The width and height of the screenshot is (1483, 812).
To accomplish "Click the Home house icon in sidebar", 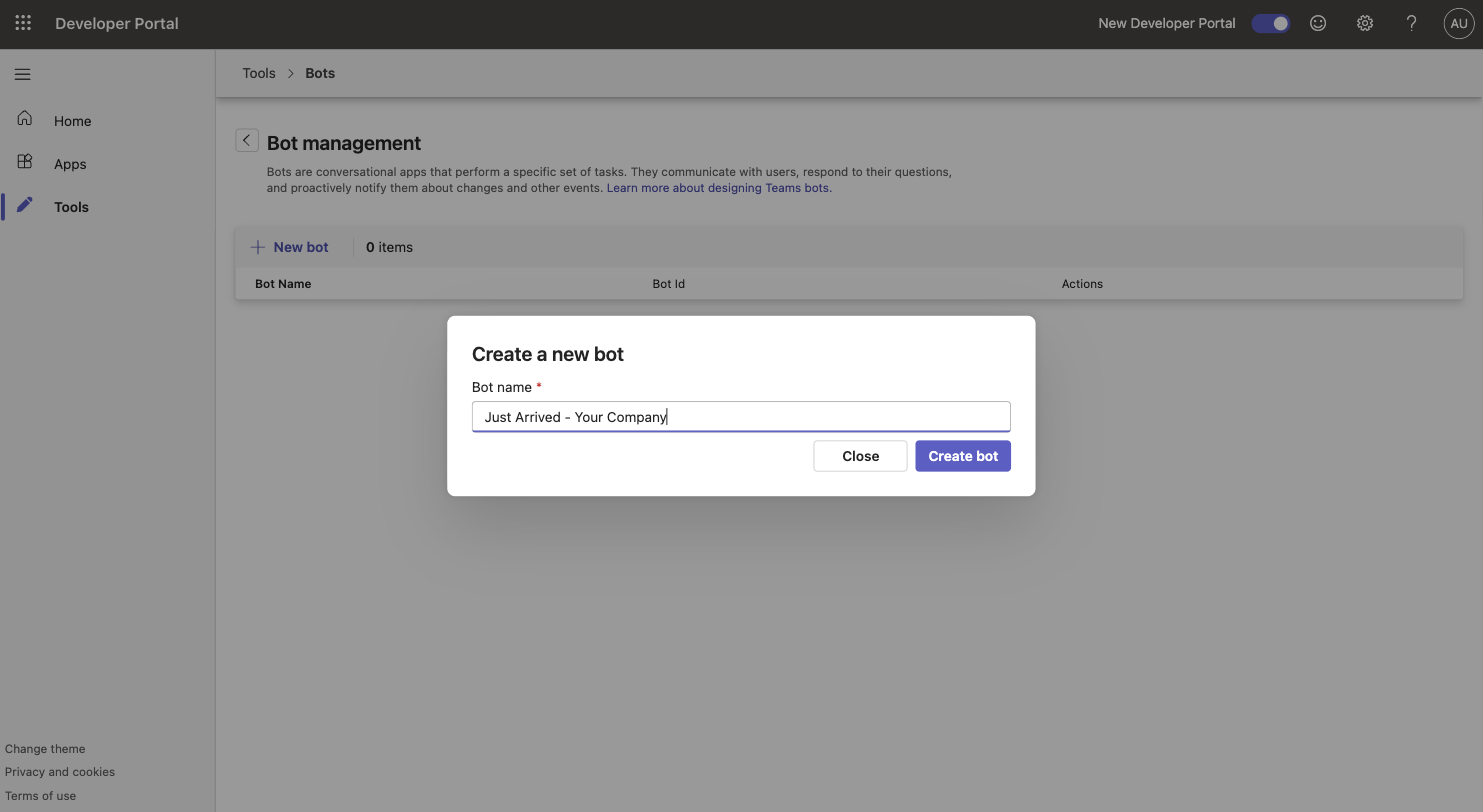I will [25, 118].
